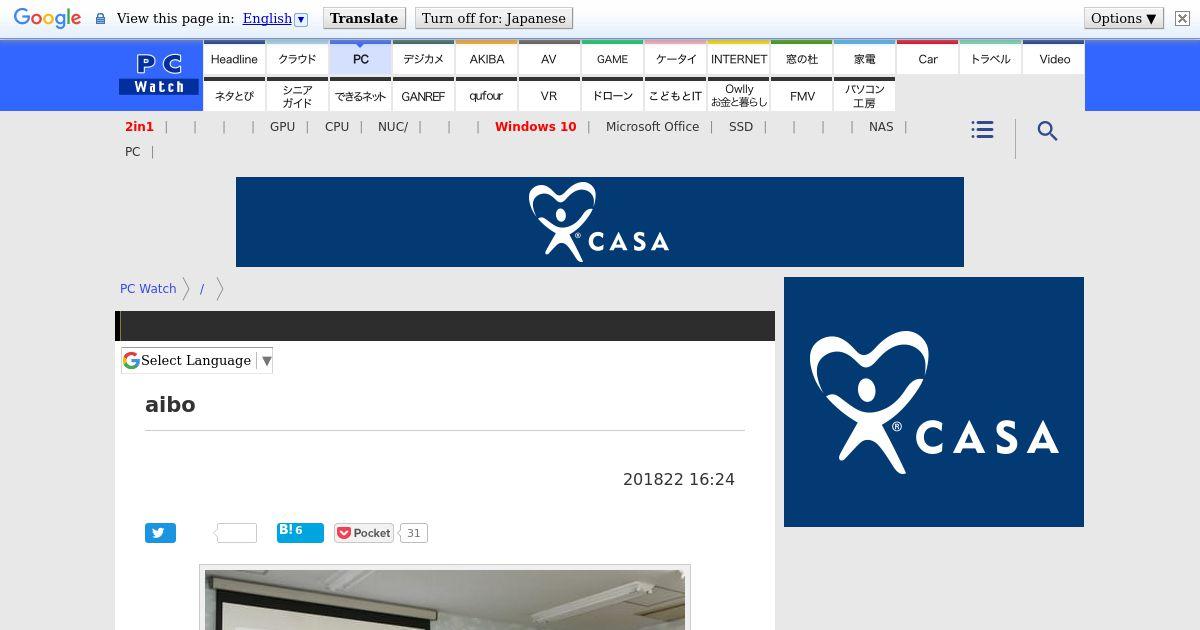The height and width of the screenshot is (630, 1200).
Task: Click the NAS topic link
Action: click(x=881, y=127)
